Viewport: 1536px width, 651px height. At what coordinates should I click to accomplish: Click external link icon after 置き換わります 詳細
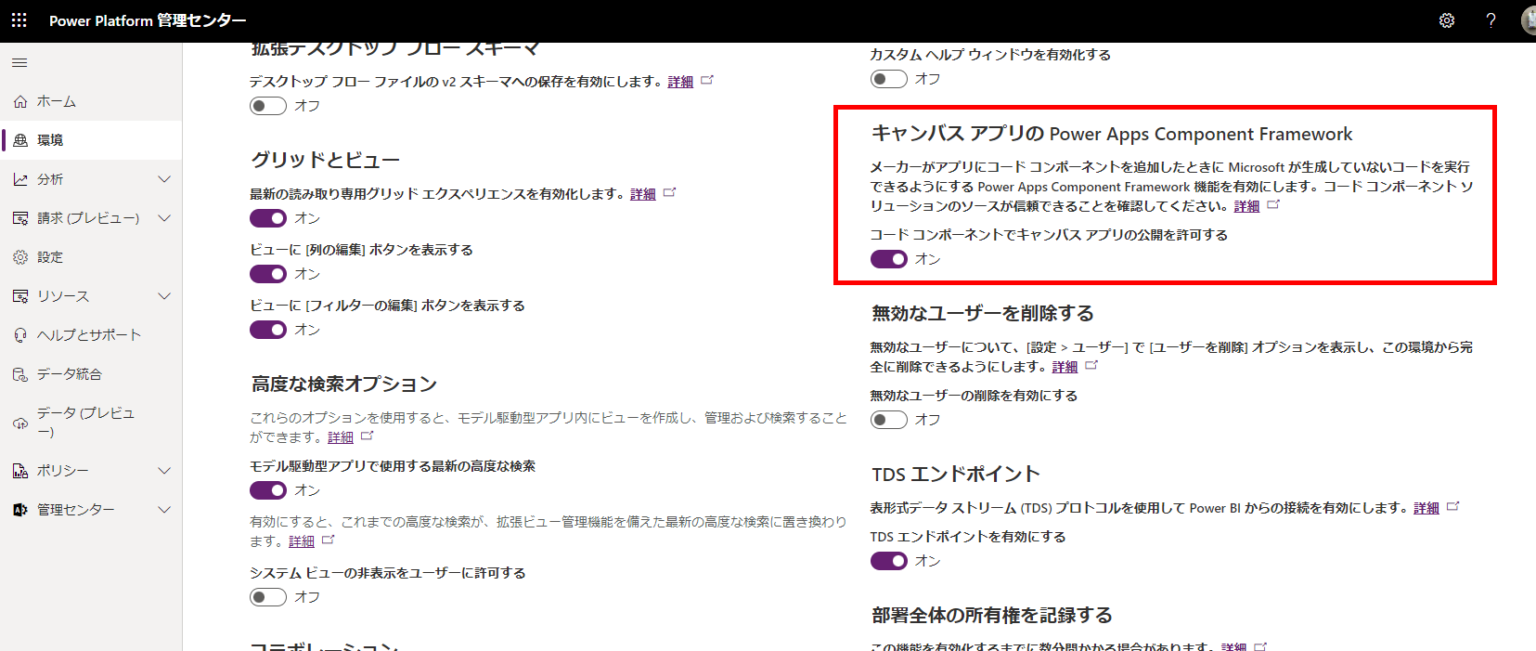coord(328,540)
